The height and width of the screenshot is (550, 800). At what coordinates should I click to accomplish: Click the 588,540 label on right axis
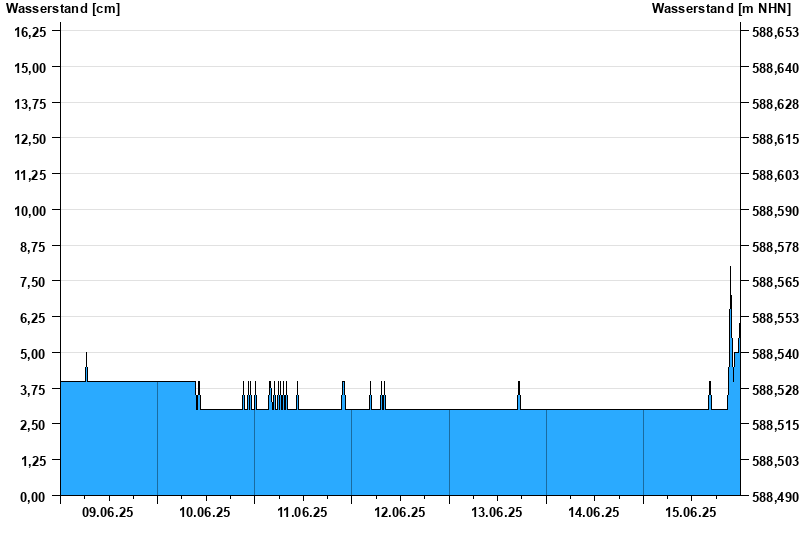point(776,354)
